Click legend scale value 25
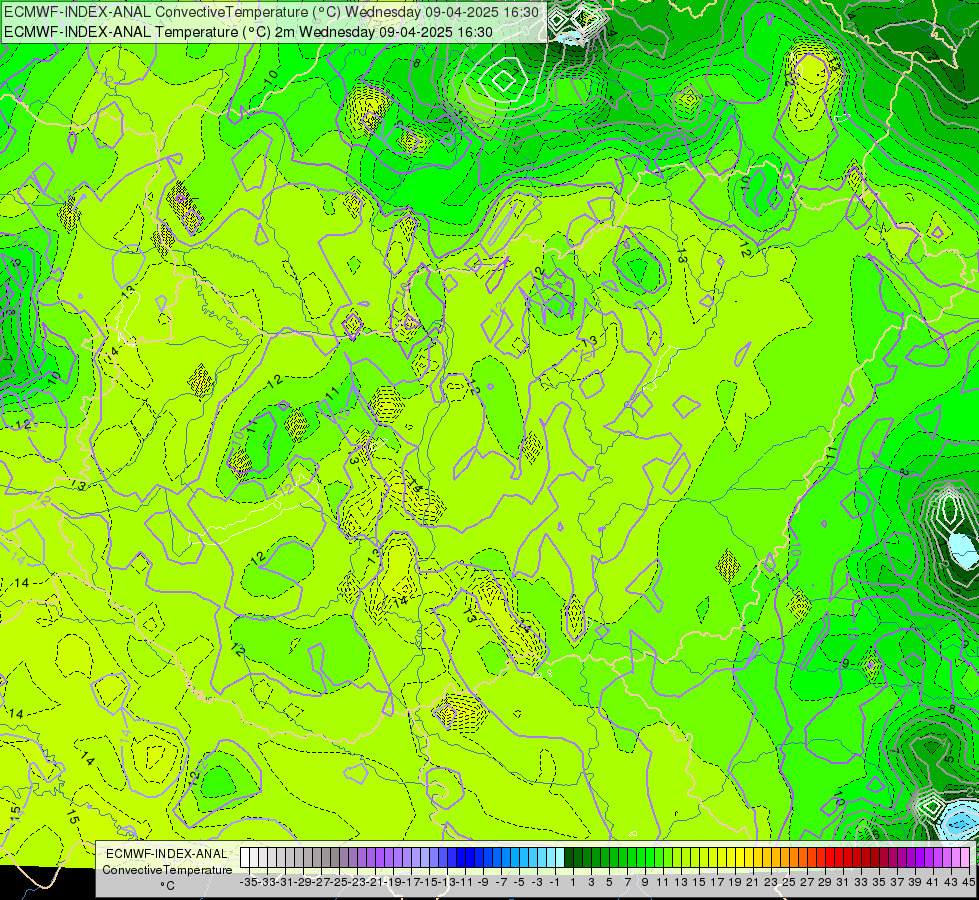The width and height of the screenshot is (979, 900). point(789,882)
